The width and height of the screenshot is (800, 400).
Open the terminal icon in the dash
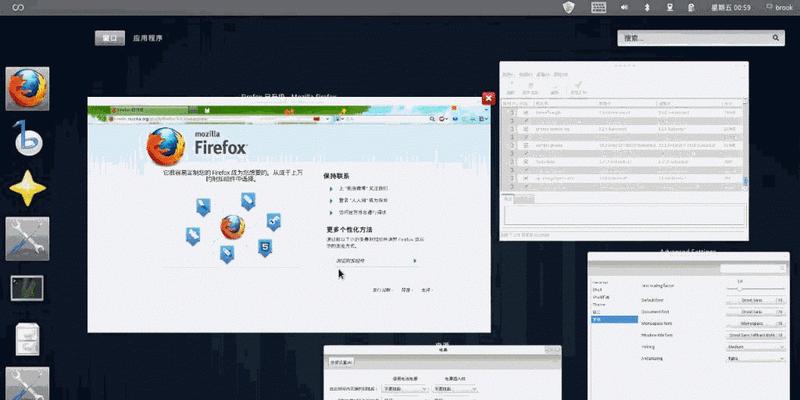pos(27,288)
